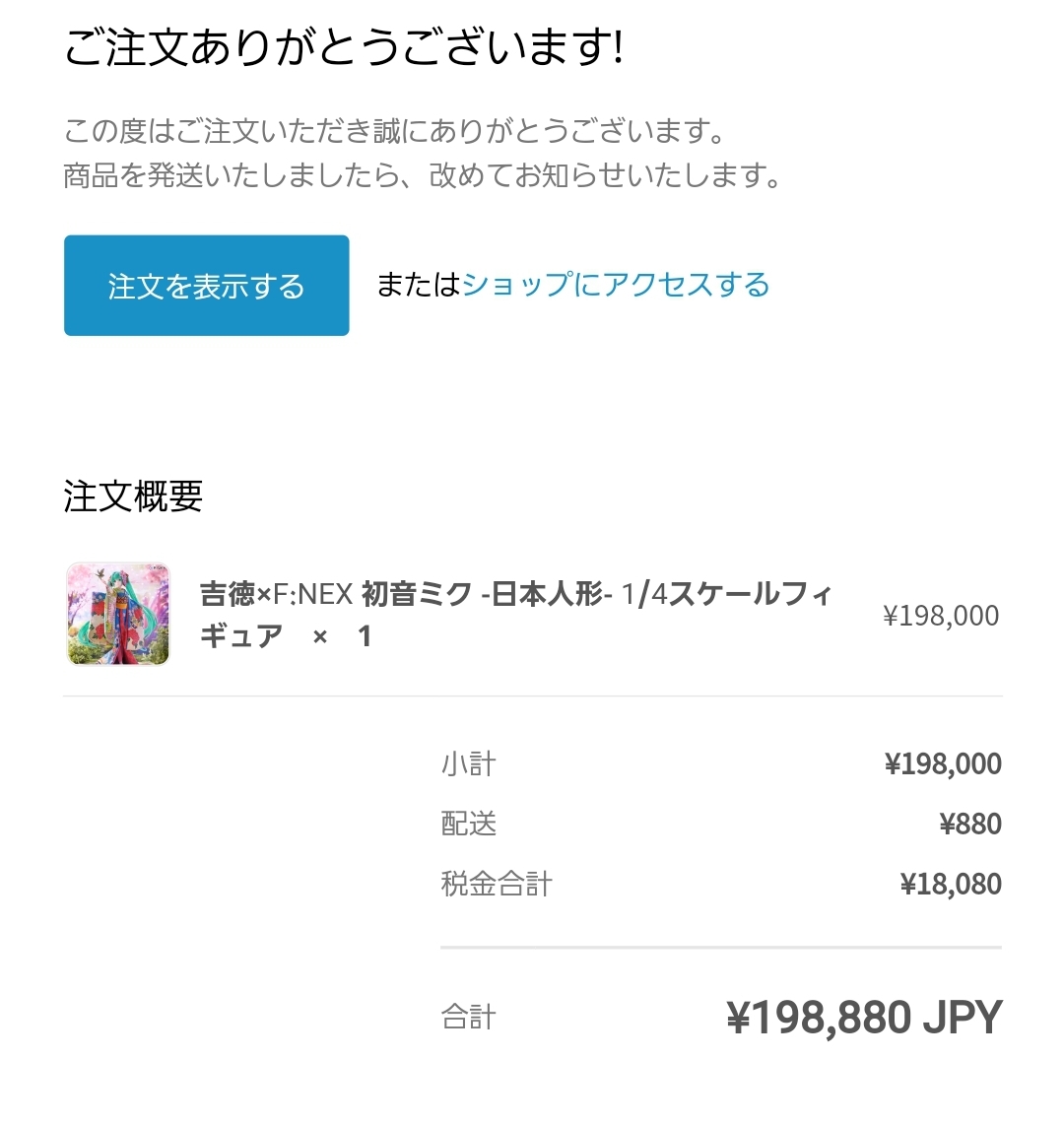Screen dimensions: 1064x1124
Task: Click the Hatsune Miku figure product thumbnail
Action: coord(118,615)
